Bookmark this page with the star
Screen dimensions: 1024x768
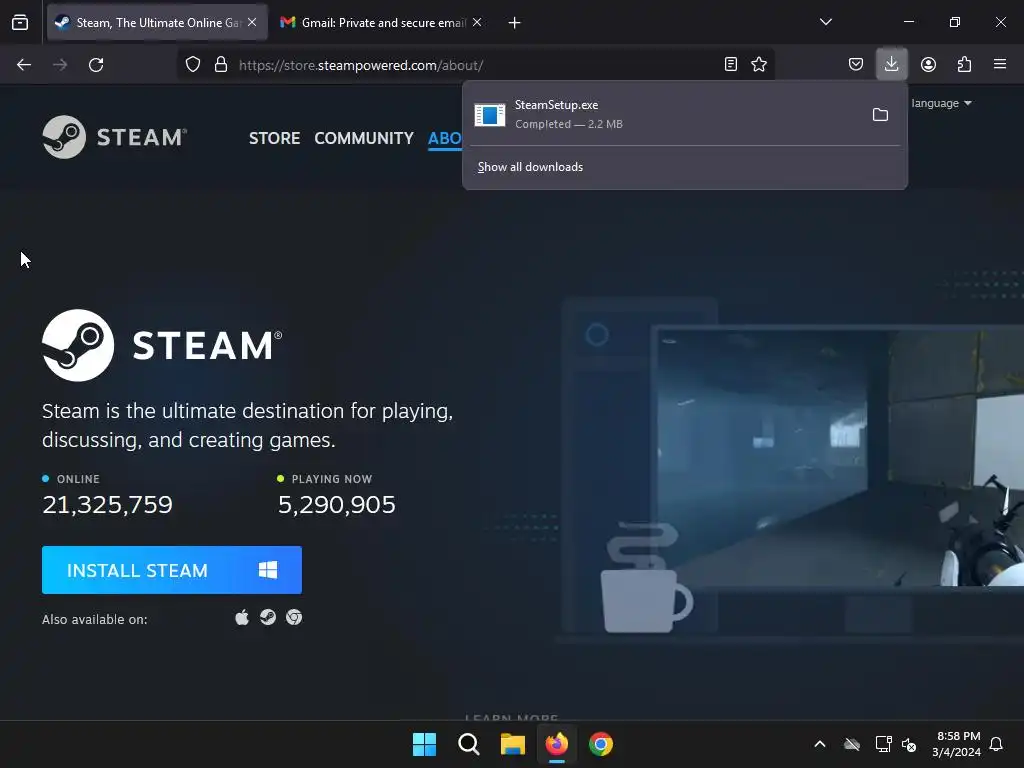coord(759,65)
